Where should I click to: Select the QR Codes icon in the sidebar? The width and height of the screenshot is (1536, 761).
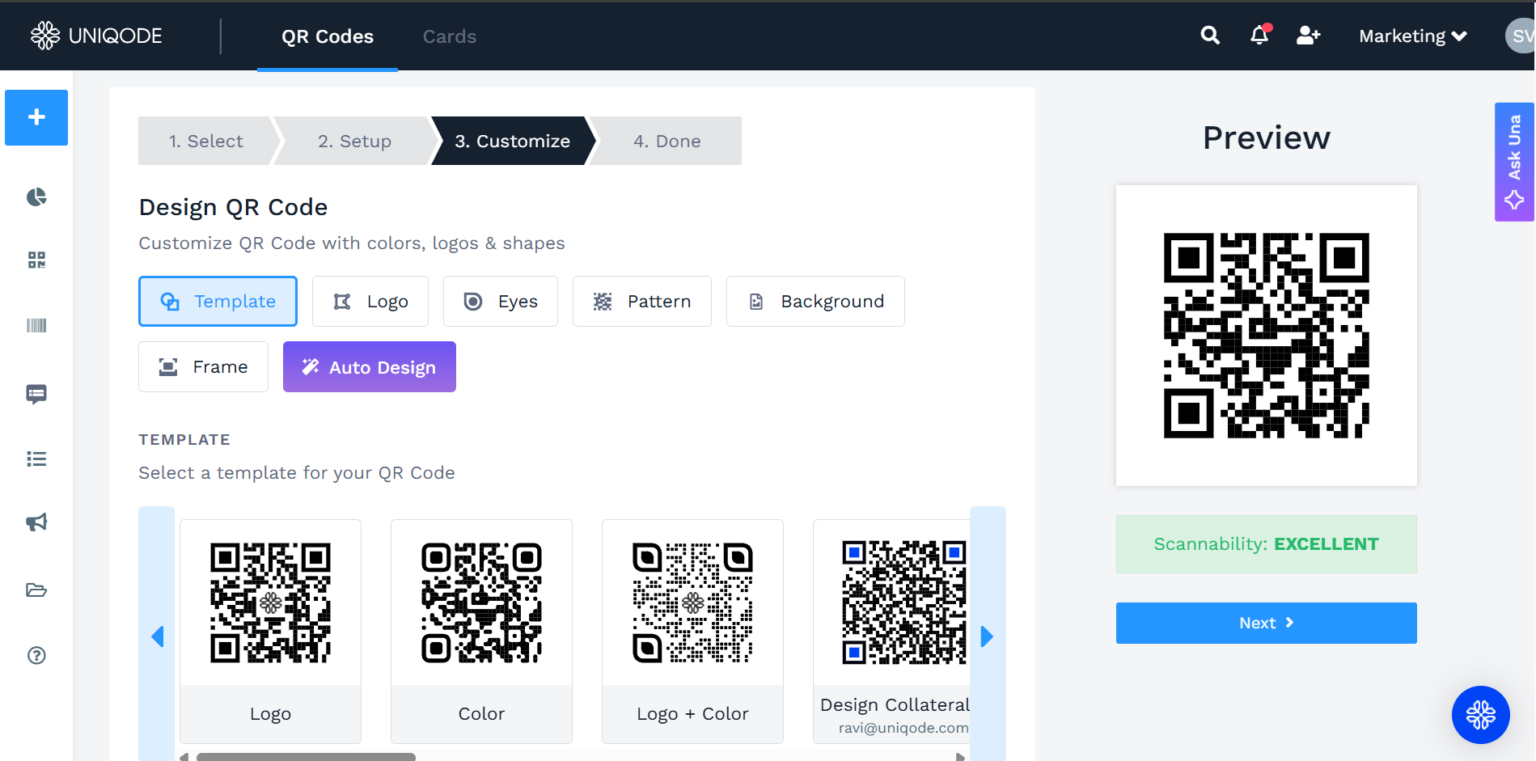tap(36, 259)
